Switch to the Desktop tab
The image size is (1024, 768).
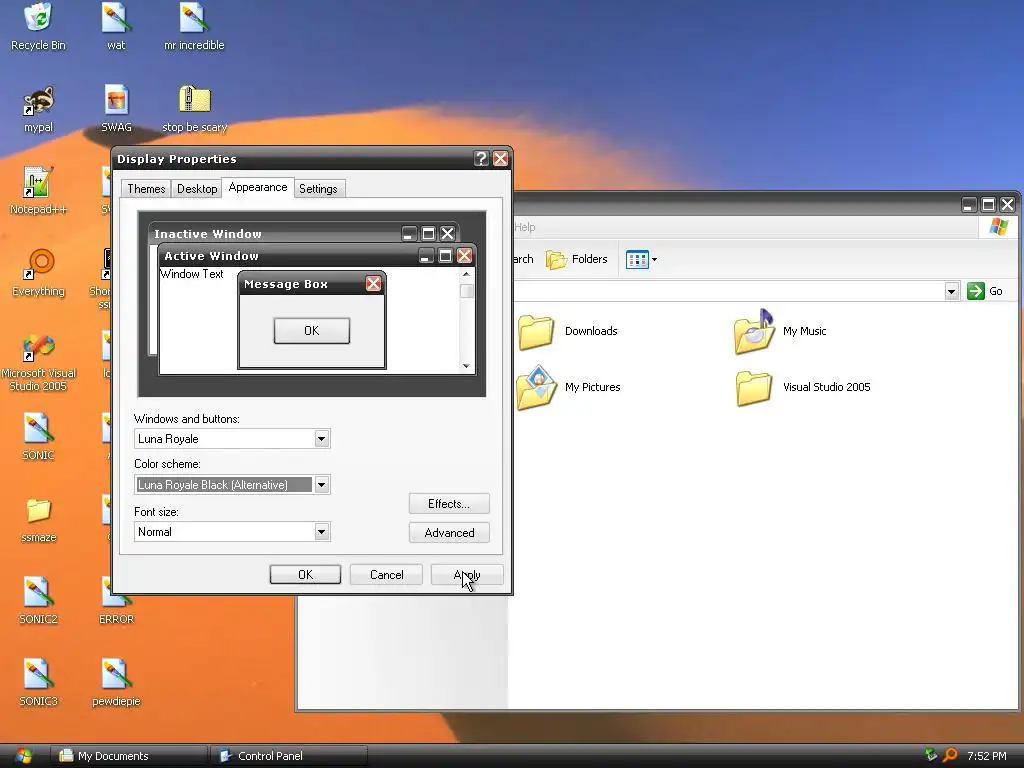[197, 189]
